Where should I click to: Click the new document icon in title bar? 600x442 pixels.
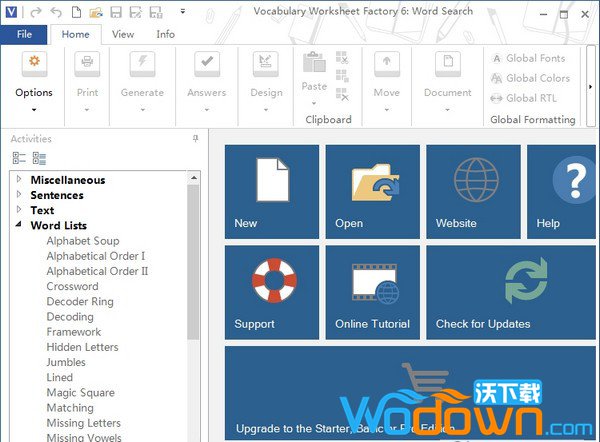pos(76,12)
